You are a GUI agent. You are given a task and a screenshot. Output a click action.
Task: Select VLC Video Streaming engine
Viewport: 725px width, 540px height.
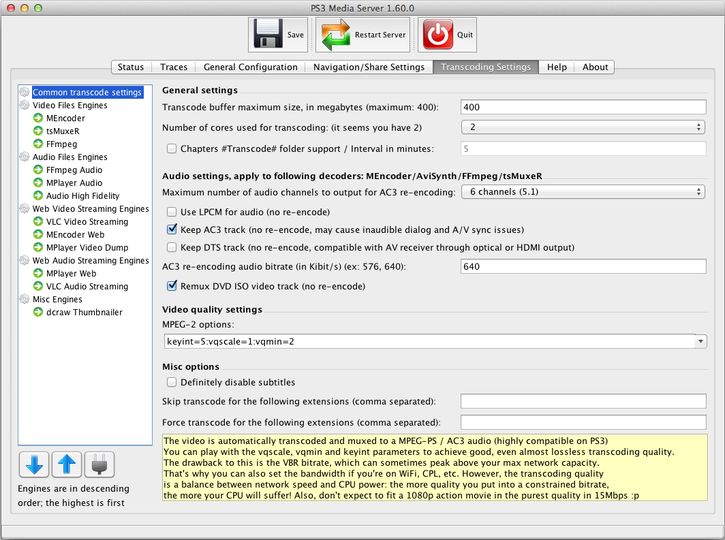[87, 221]
